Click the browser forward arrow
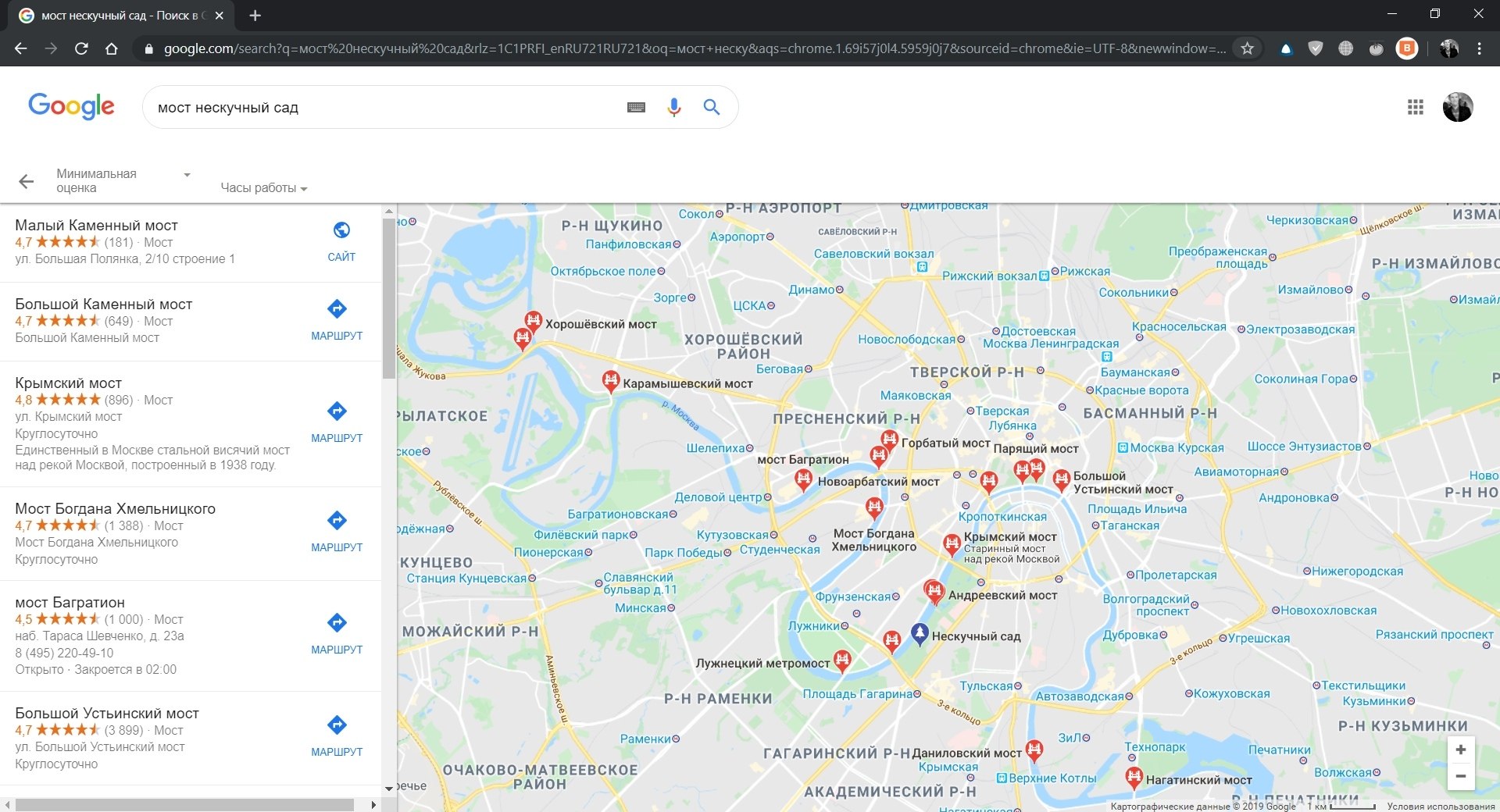 [x=51, y=48]
